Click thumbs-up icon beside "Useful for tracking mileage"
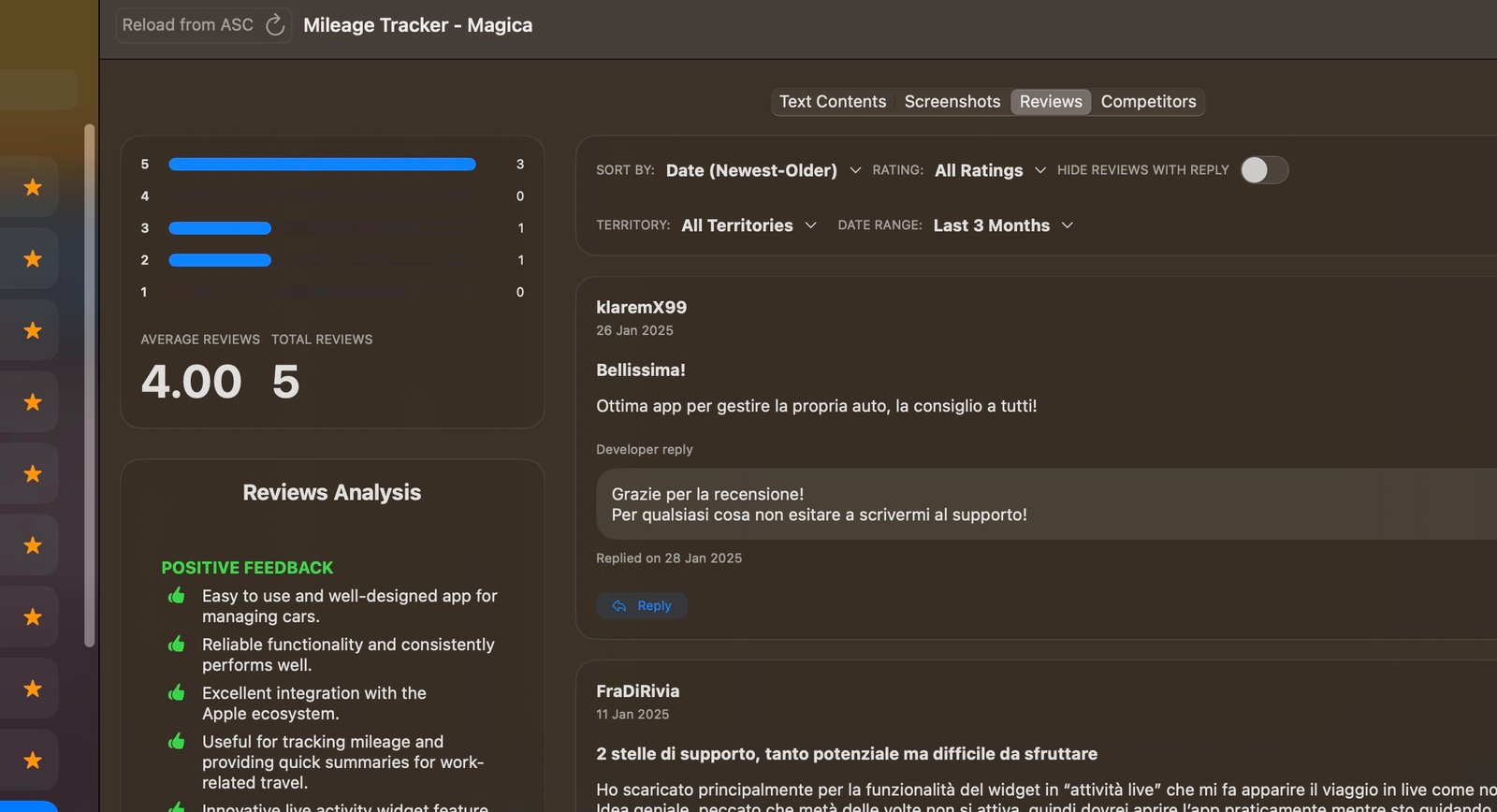The image size is (1497, 812). (176, 742)
